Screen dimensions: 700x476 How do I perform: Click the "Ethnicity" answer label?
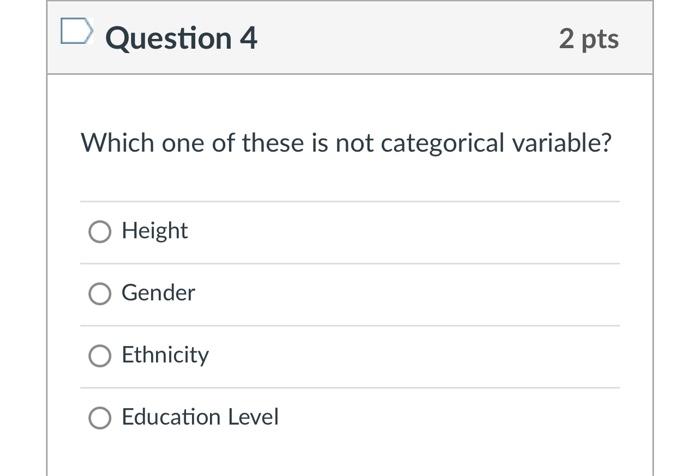tap(165, 355)
